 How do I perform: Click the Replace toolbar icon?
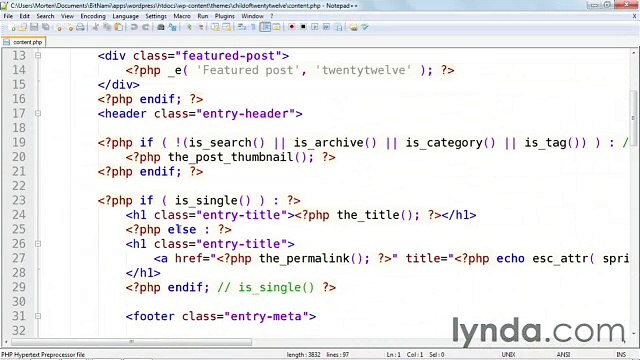[172, 27]
